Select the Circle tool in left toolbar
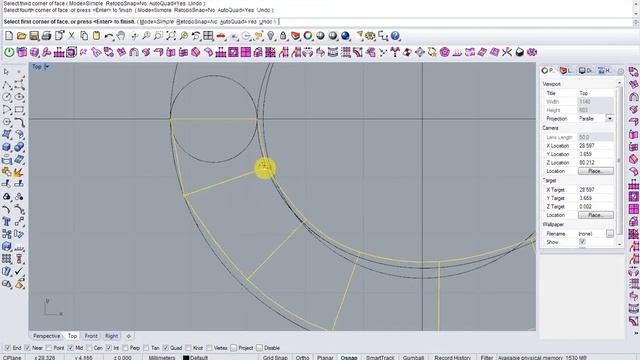The image size is (640, 360). tap(7, 97)
